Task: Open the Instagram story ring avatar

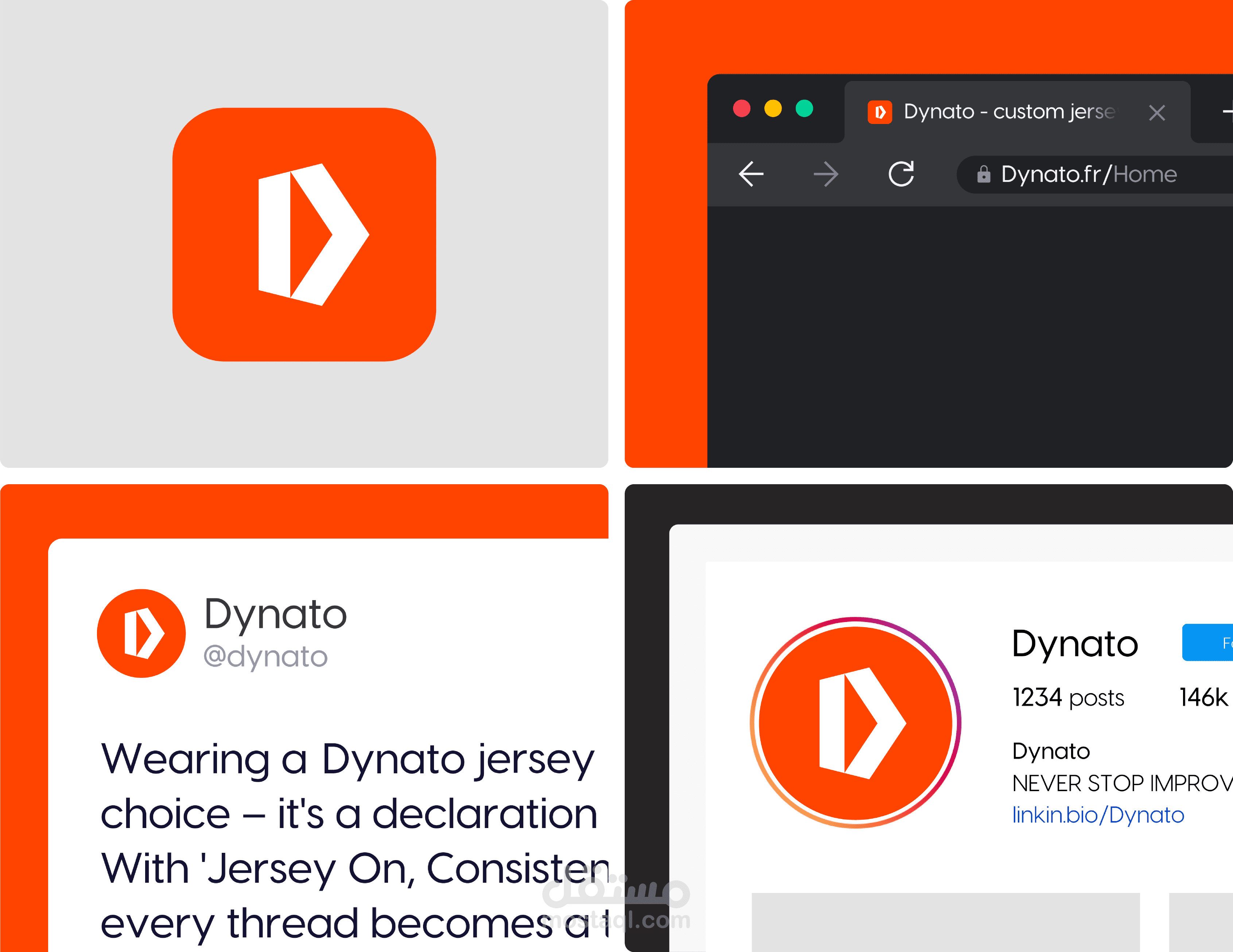Action: pos(855,722)
